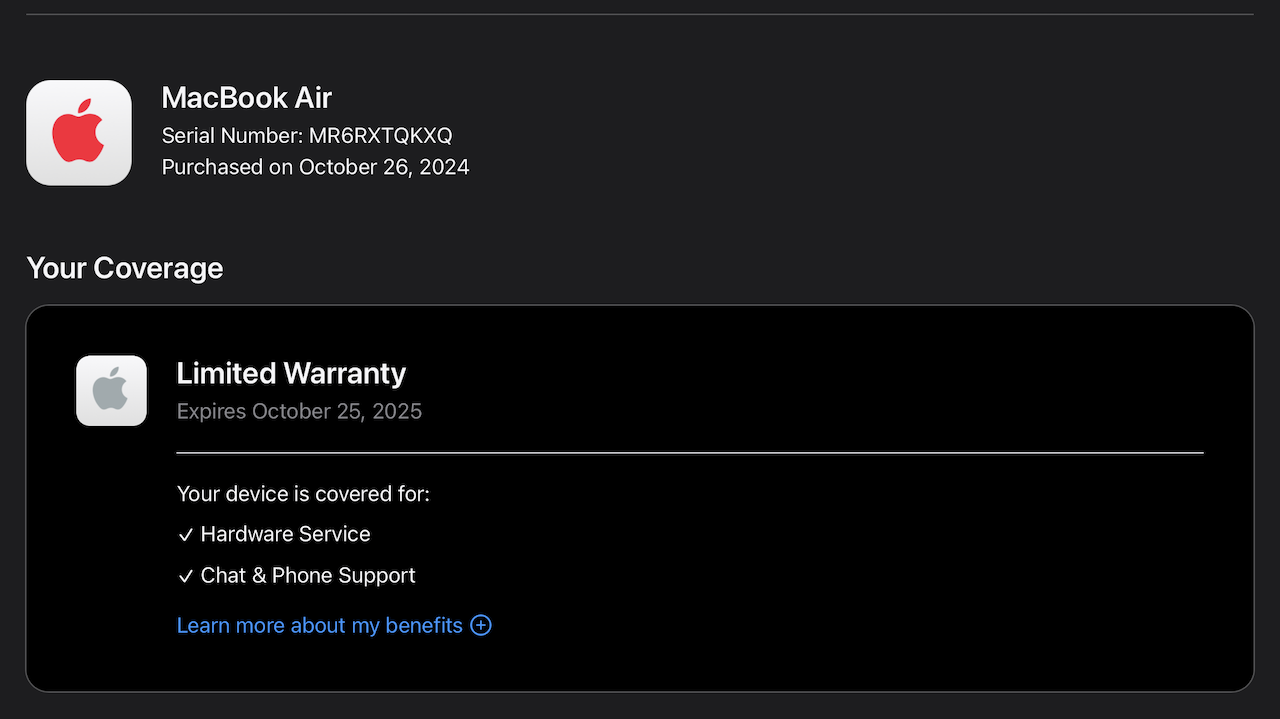Click the checkmark next to Hardware Service
Screen dimensions: 1280x719
(x=185, y=535)
